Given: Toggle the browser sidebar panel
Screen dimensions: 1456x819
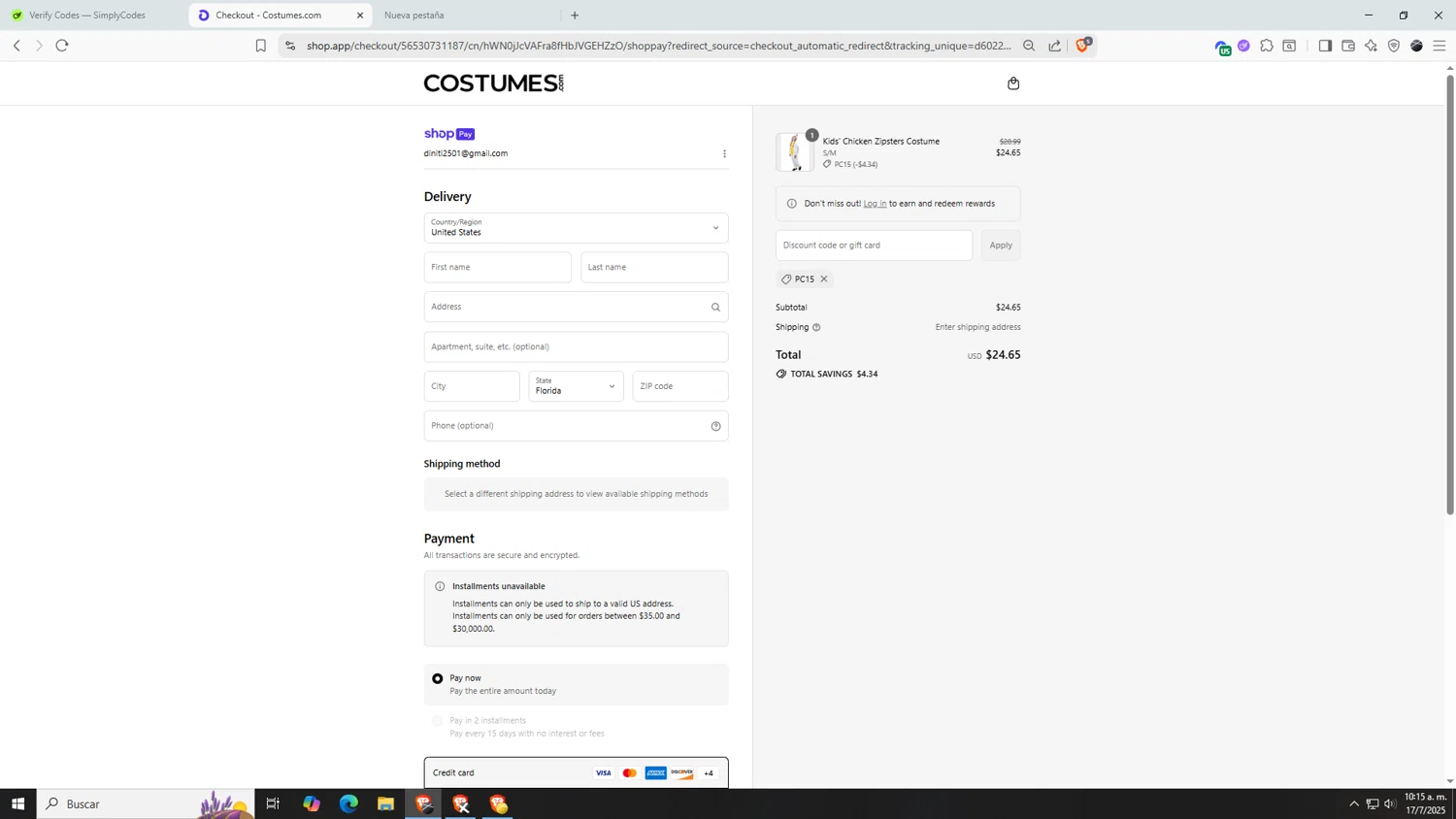Looking at the screenshot, I should 1325,46.
